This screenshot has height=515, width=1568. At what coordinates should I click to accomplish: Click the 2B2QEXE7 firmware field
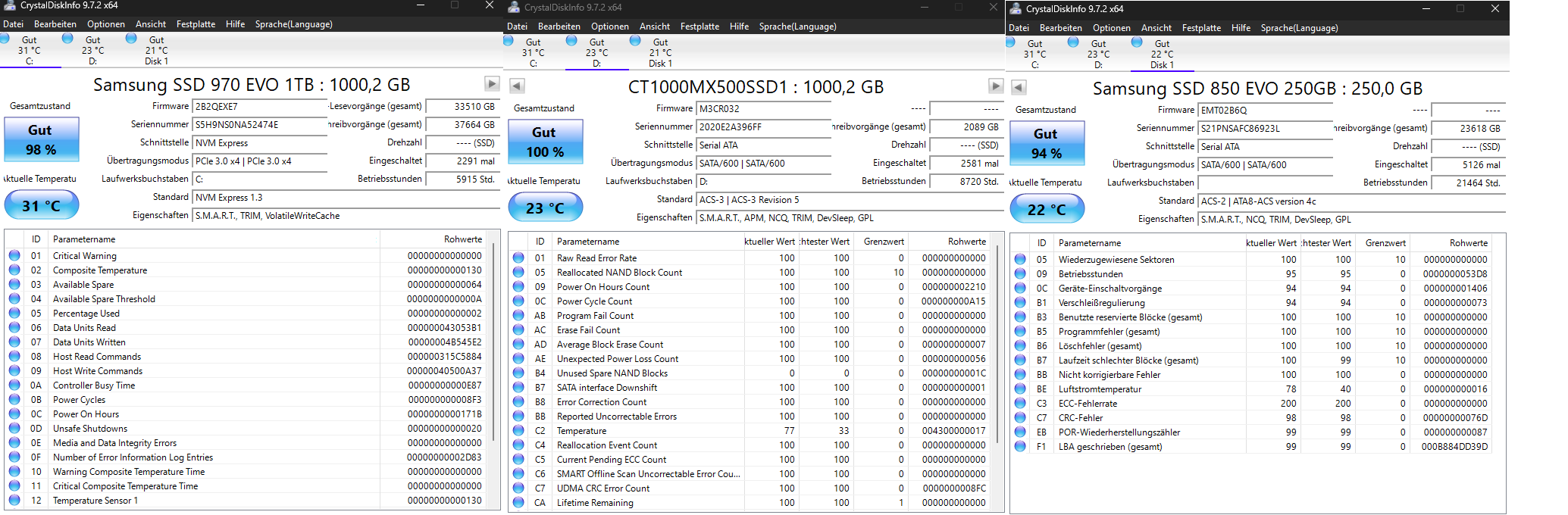[x=260, y=106]
